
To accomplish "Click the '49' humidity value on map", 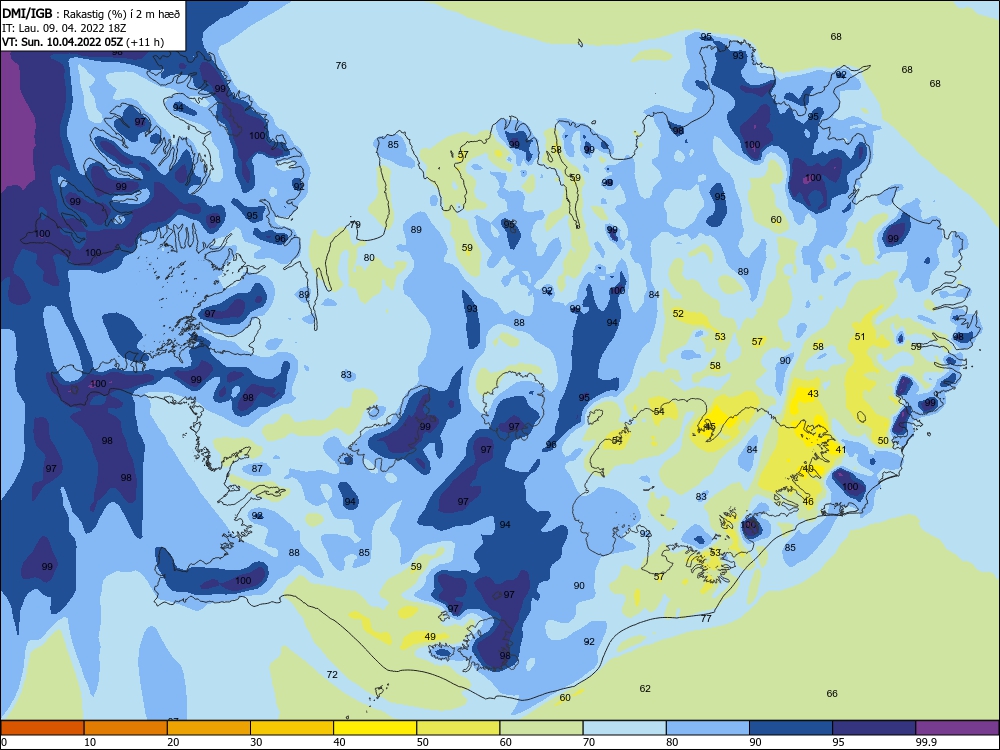I will [430, 636].
